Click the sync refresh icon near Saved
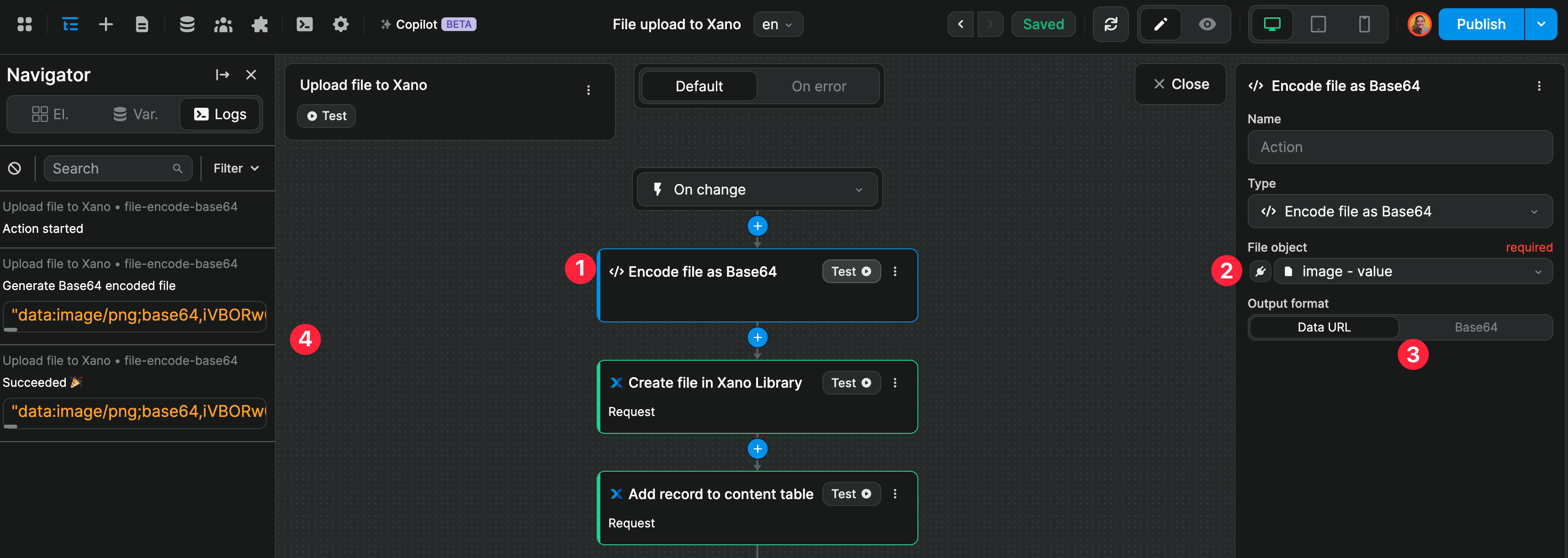 point(1111,24)
